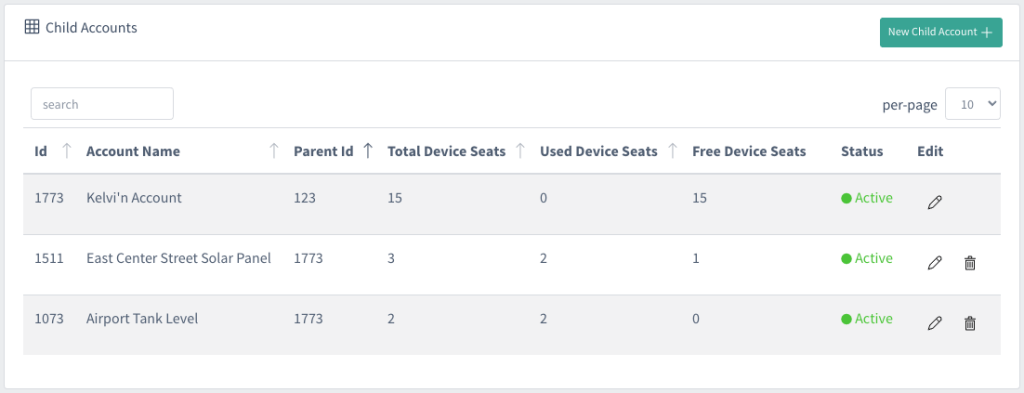1024x393 pixels.
Task: Sort table by Id arrow
Action: [x=66, y=151]
